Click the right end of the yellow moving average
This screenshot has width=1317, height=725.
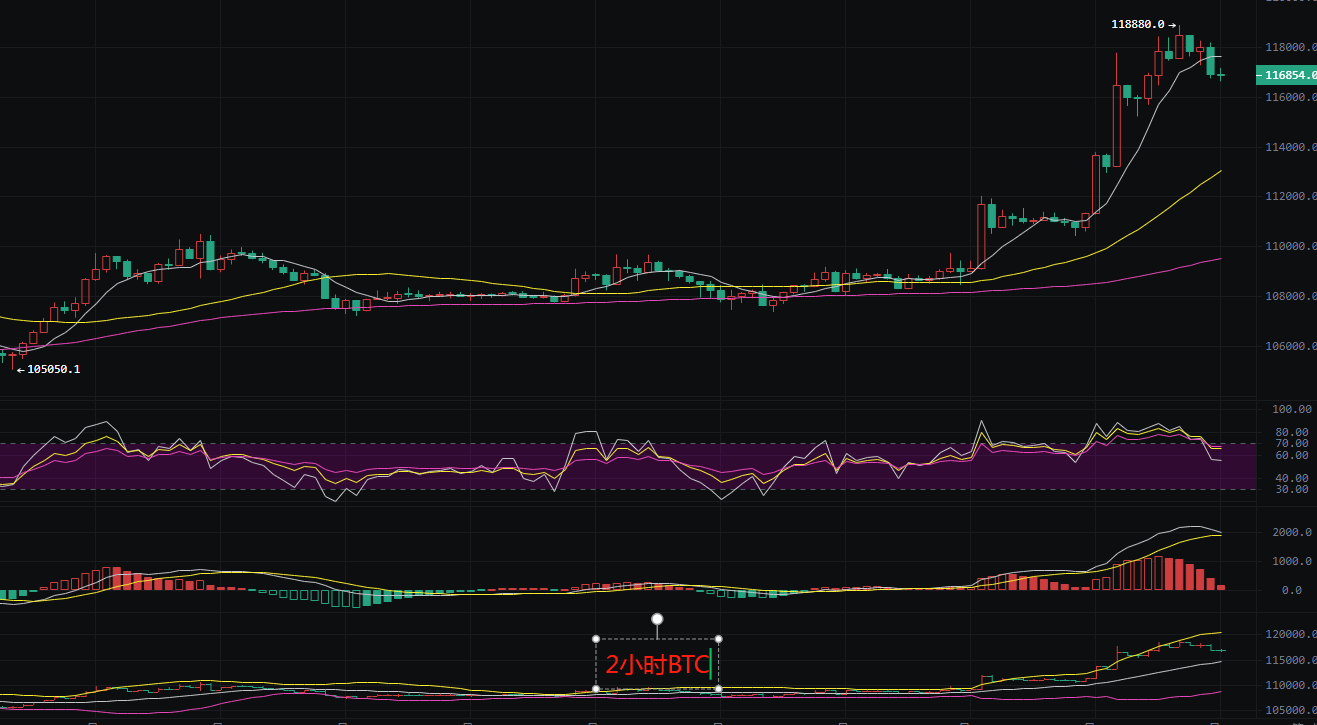coord(1220,171)
